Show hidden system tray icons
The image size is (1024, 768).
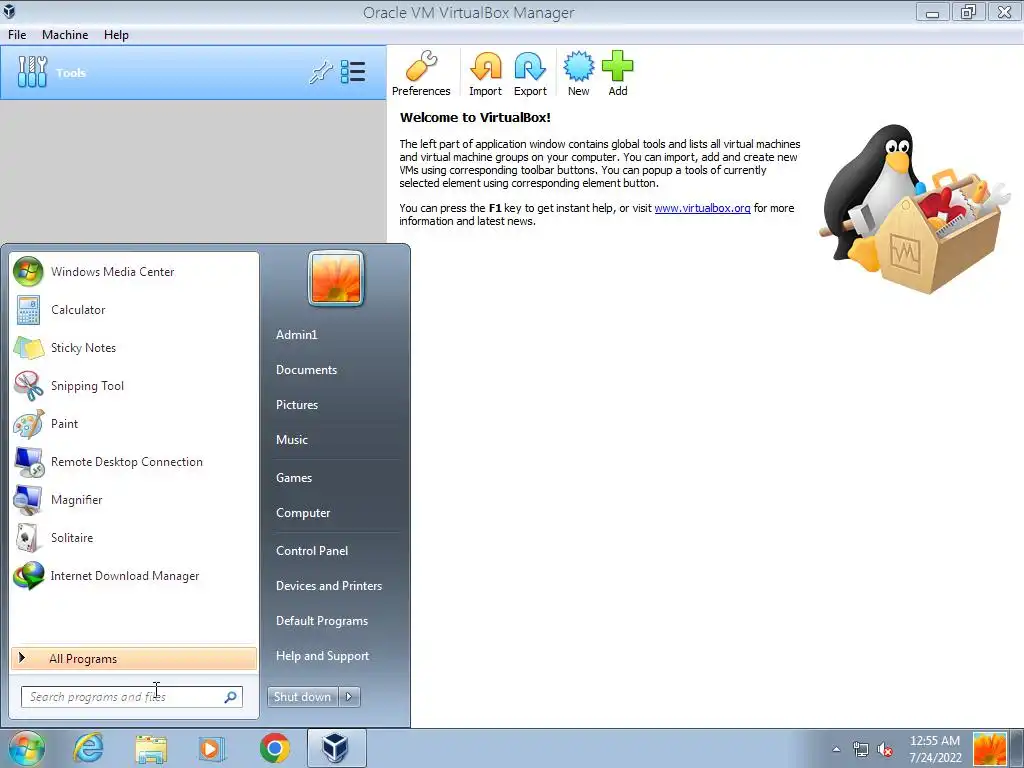(x=837, y=750)
